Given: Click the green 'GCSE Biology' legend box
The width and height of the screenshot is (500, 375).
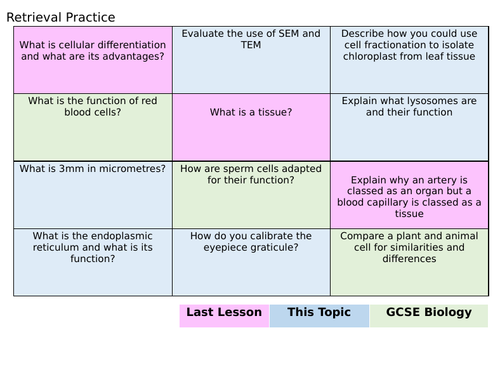Looking at the screenshot, I should click(429, 316).
